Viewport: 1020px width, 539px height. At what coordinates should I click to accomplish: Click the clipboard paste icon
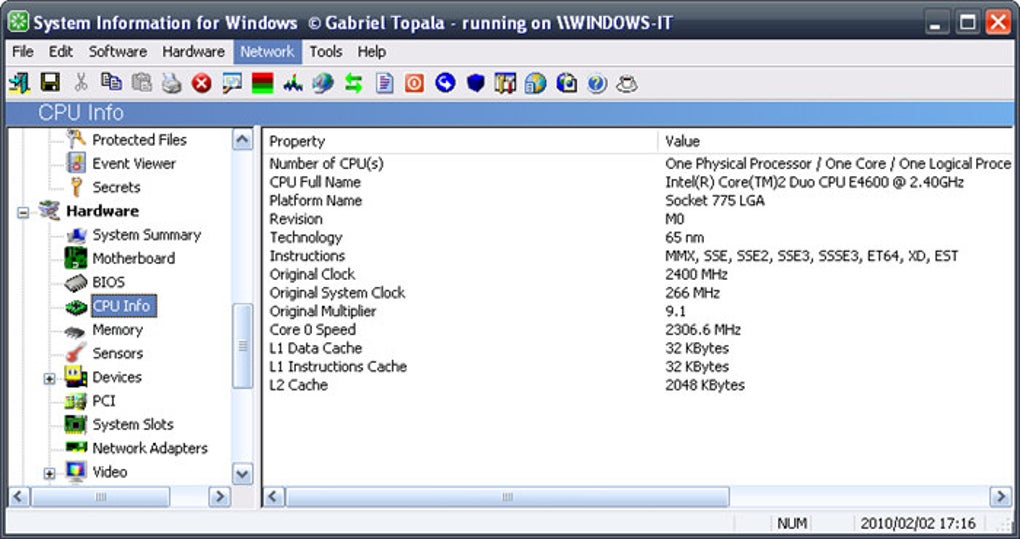click(x=142, y=83)
